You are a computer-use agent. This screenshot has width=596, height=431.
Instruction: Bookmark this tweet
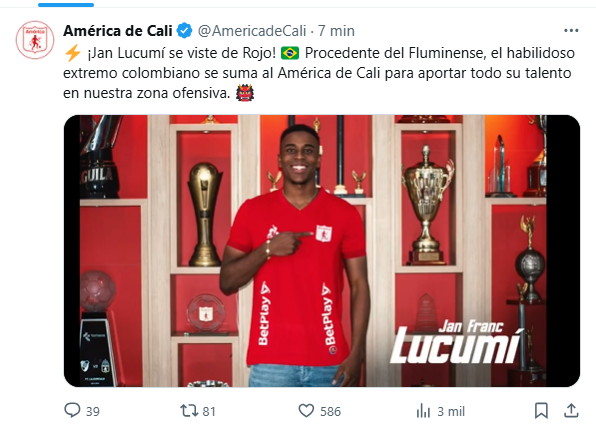(541, 411)
